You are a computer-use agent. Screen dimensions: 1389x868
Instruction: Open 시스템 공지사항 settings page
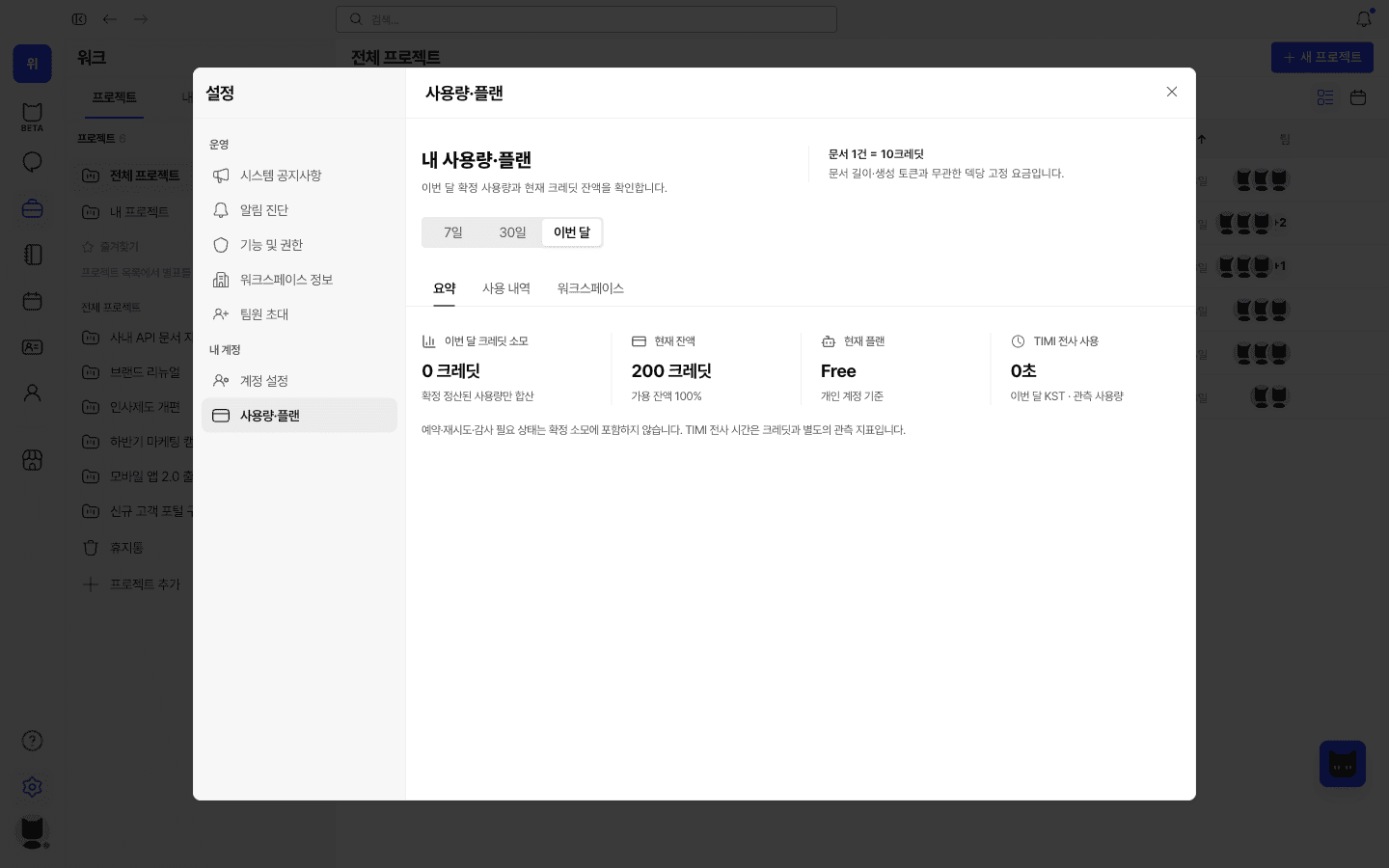(299, 176)
